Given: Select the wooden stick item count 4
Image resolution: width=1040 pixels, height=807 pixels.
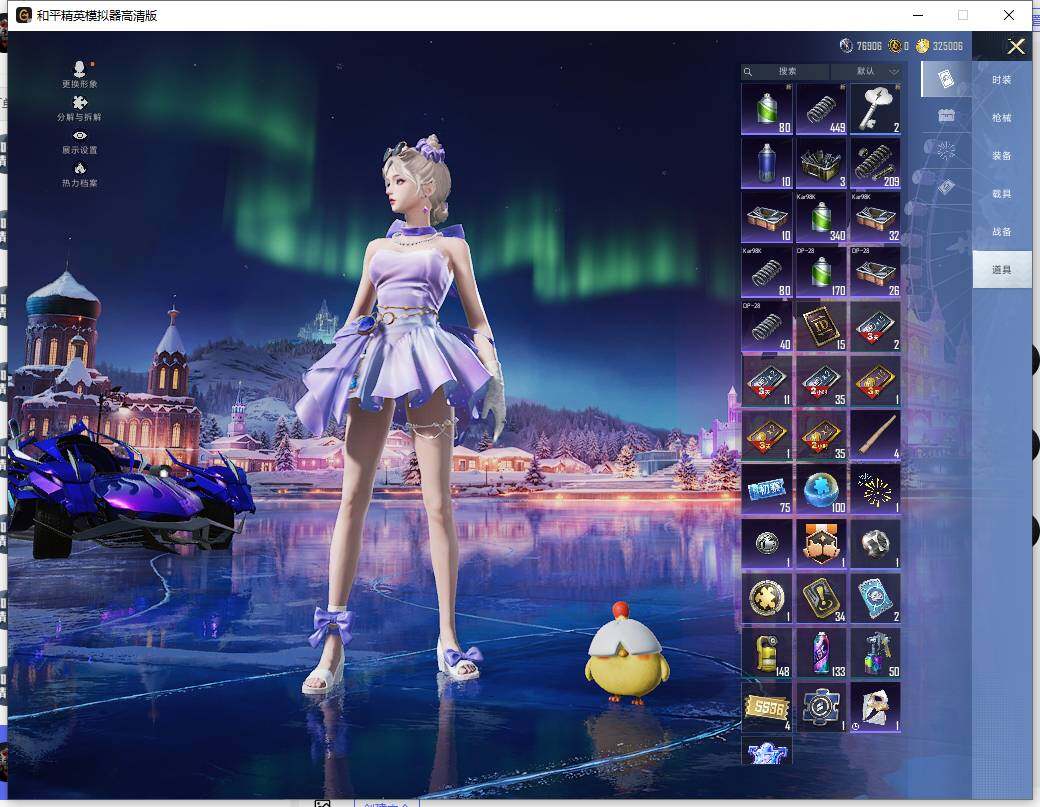Looking at the screenshot, I should (x=876, y=435).
